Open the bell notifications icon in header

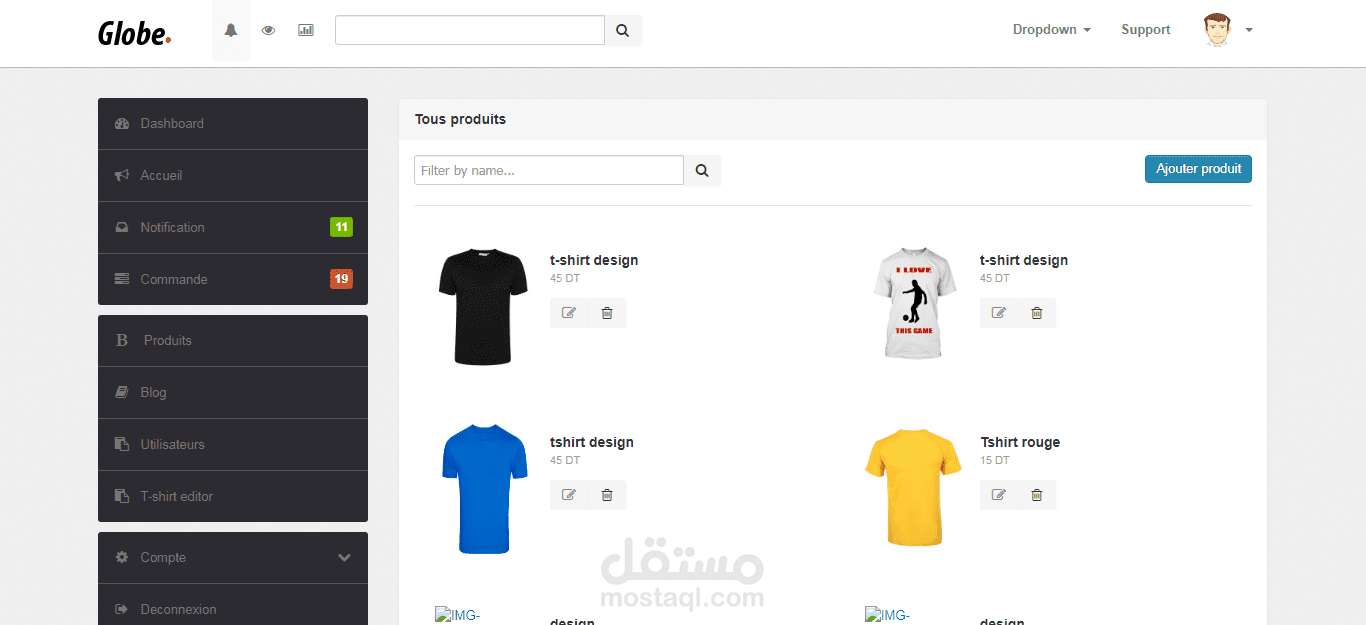231,30
